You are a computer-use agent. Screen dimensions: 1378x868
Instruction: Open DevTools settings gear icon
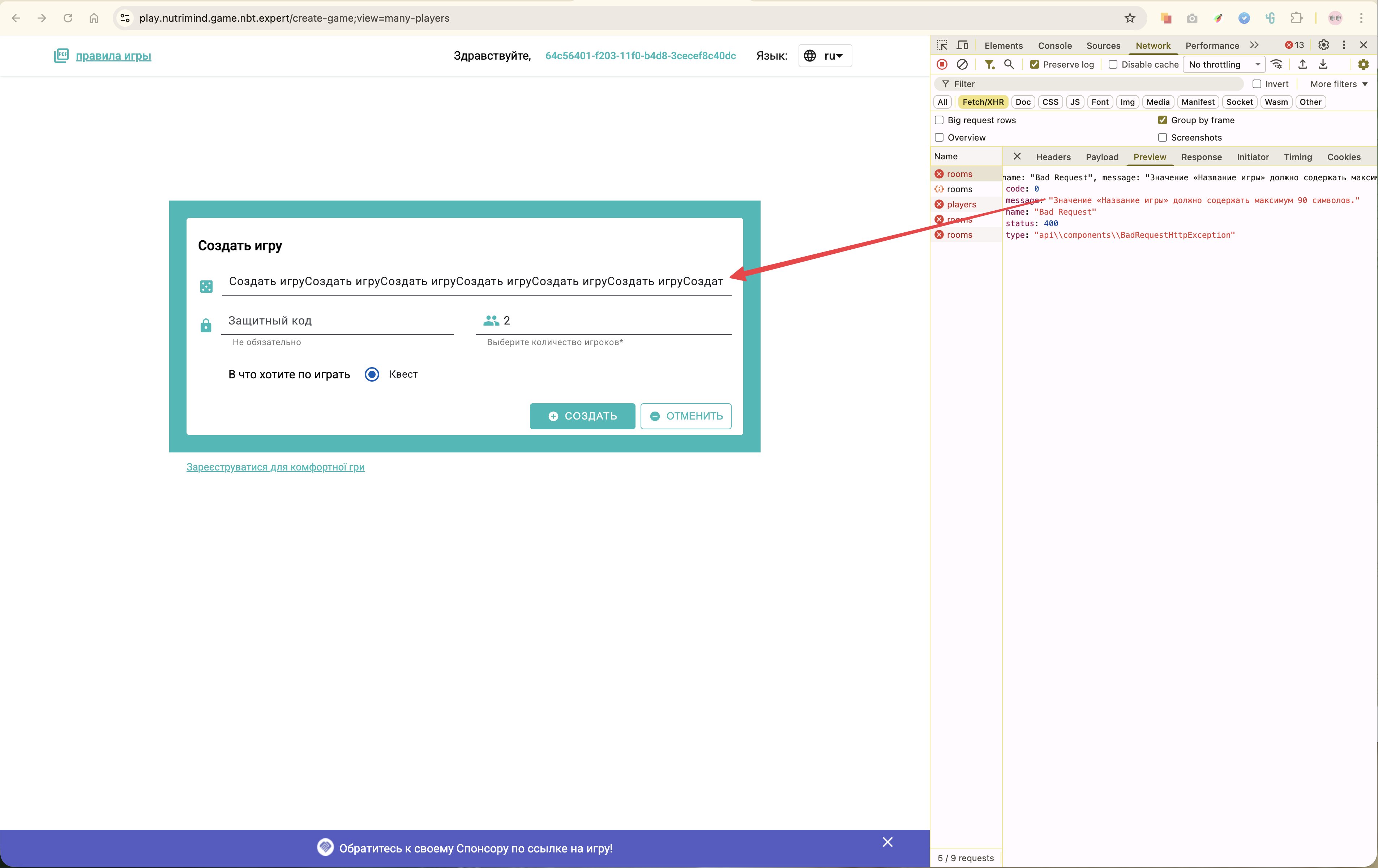(1324, 45)
